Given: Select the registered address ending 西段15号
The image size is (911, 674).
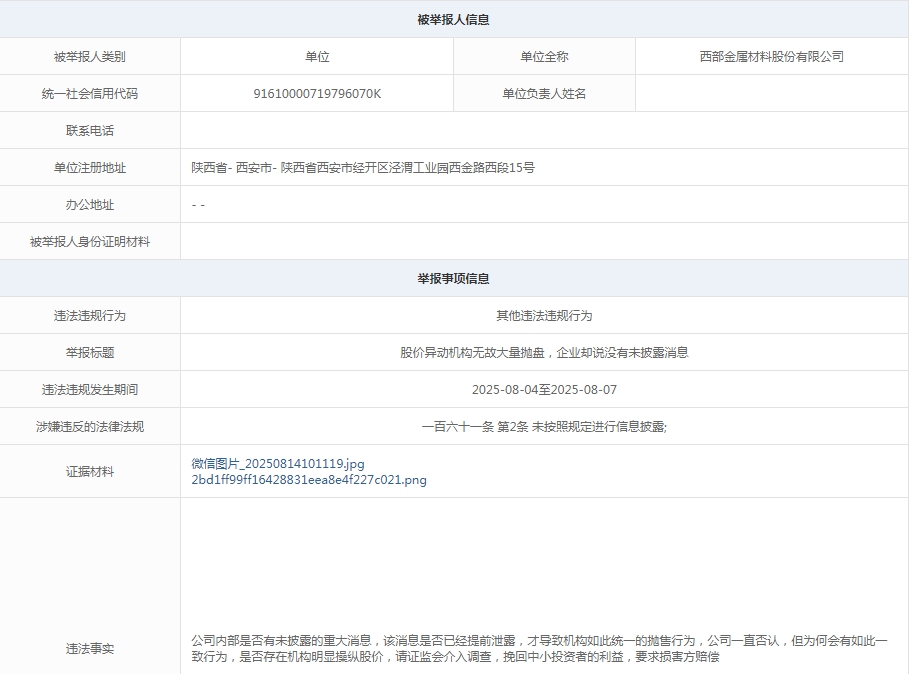Looking at the screenshot, I should click(x=363, y=168).
